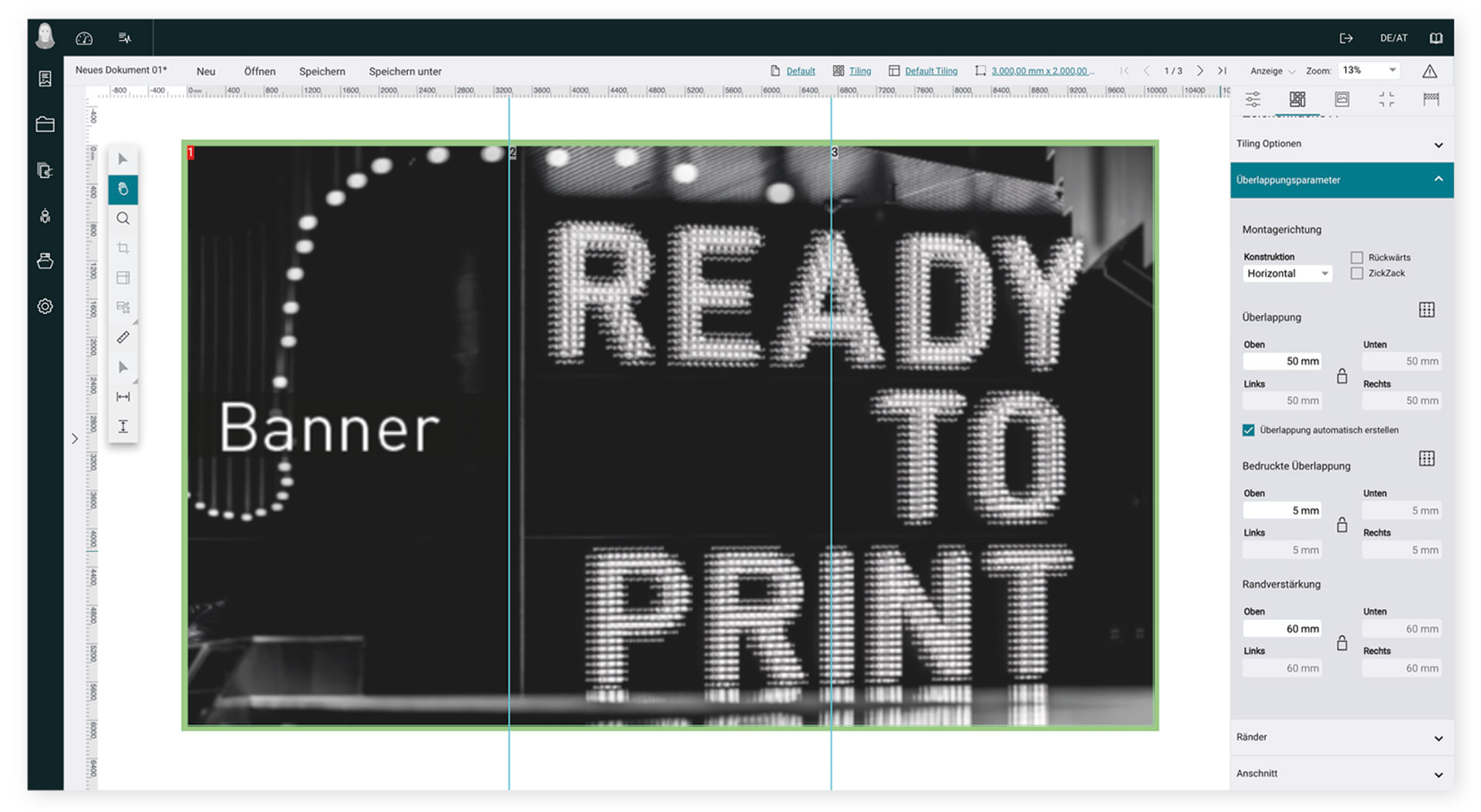Enable the Rückwärts checkbox

coord(1357,258)
